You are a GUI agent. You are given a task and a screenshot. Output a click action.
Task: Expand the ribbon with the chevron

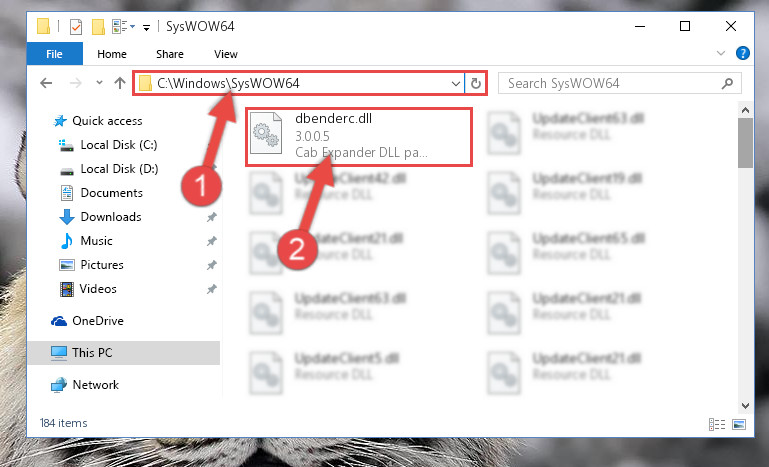coord(721,53)
